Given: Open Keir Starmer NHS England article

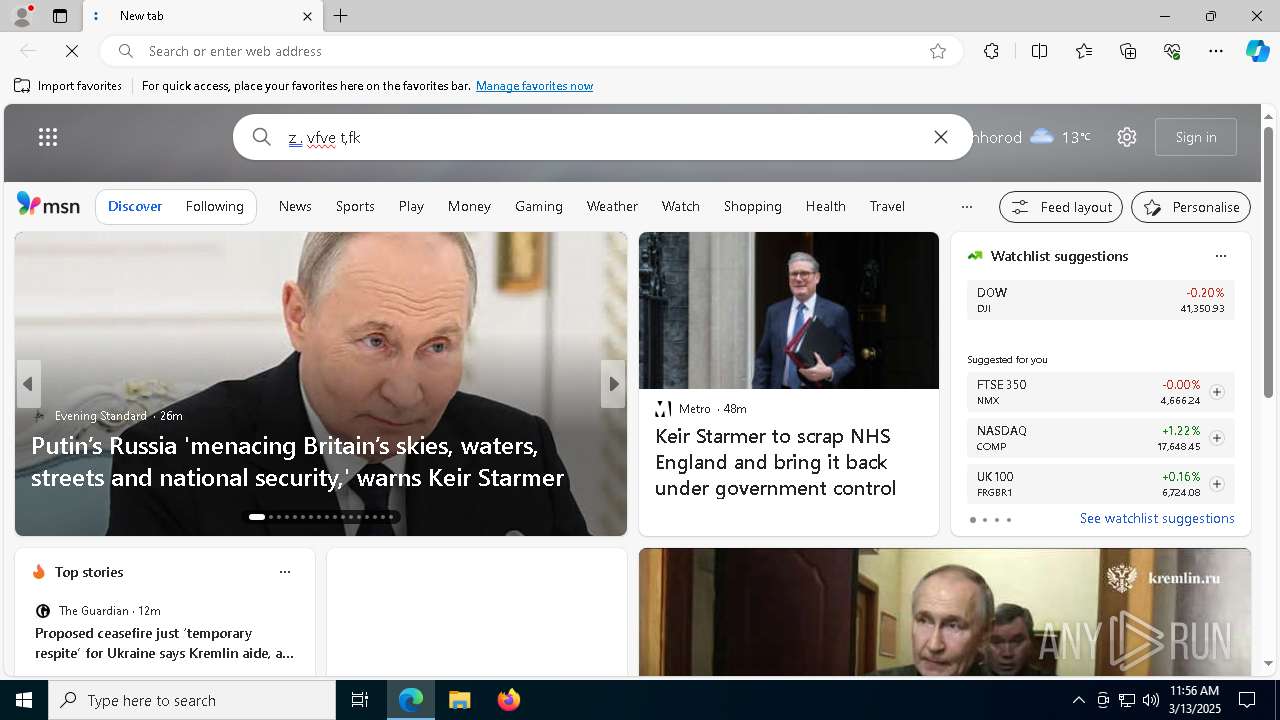Looking at the screenshot, I should pos(775,462).
